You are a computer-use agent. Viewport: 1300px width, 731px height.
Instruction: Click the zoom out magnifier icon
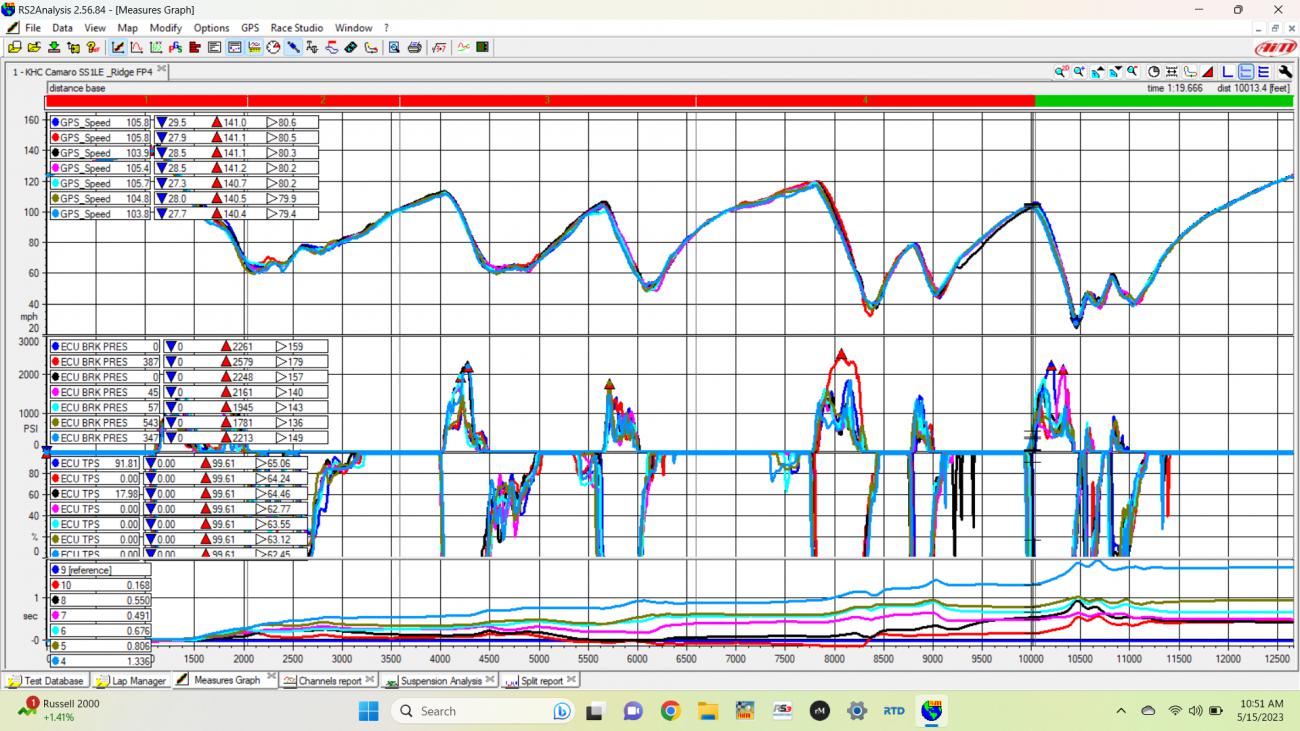tap(1132, 72)
